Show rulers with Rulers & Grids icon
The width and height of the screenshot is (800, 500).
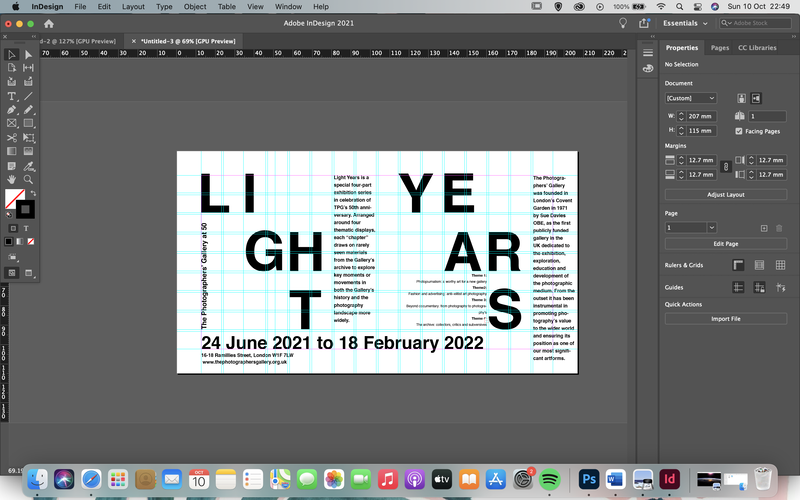click(x=738, y=265)
